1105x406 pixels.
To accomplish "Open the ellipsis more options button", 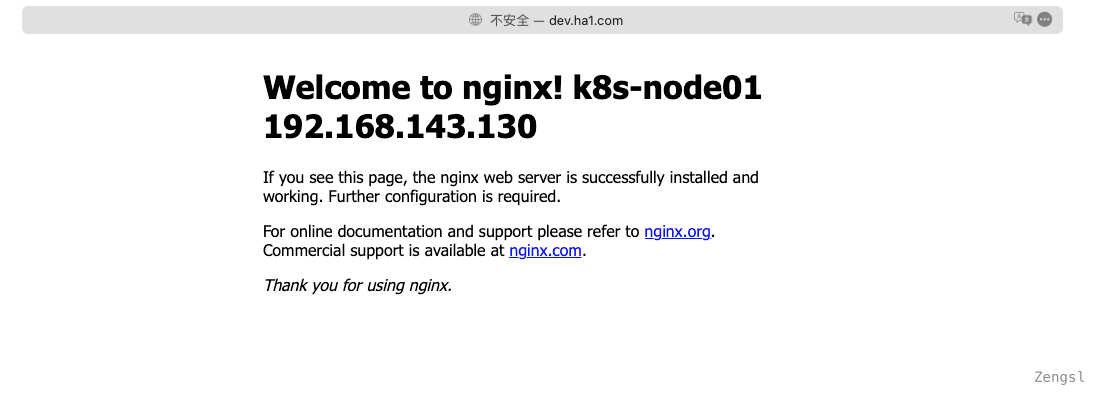I will 1045,19.
